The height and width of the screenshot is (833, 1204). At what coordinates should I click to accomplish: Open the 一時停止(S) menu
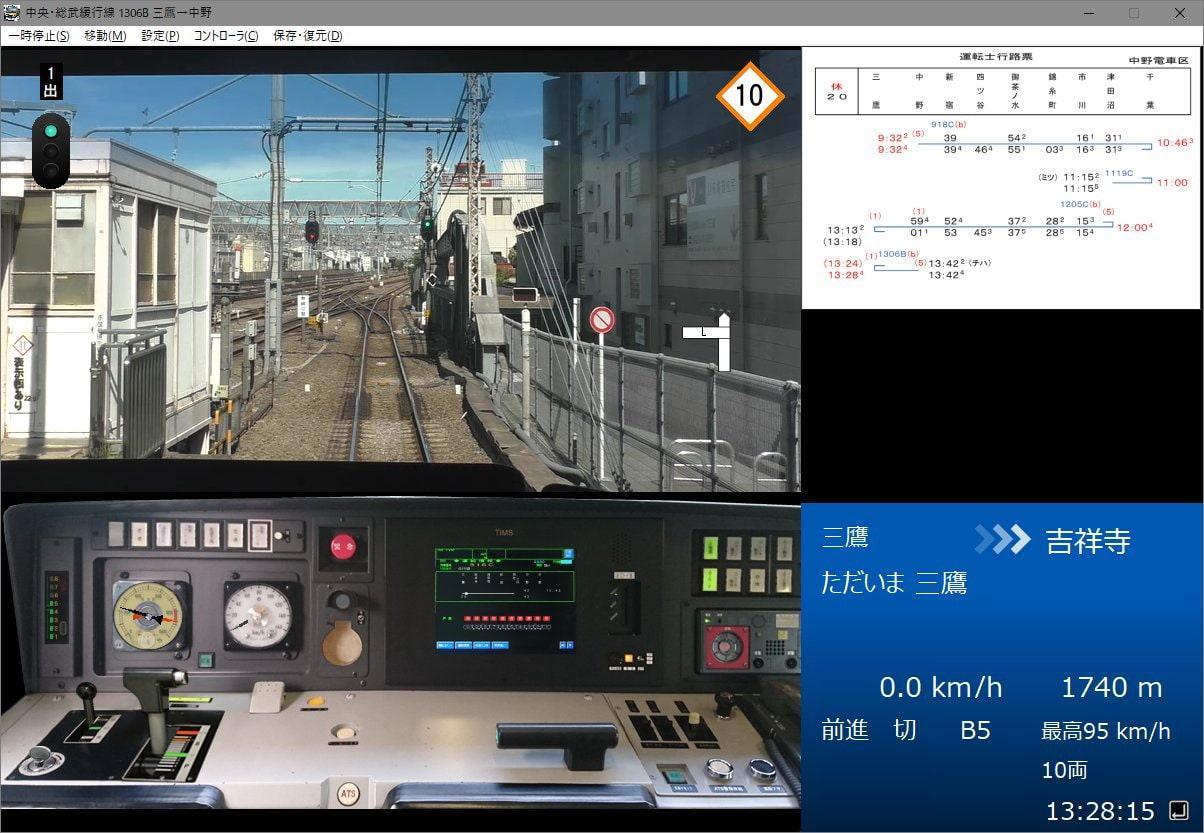(38, 36)
